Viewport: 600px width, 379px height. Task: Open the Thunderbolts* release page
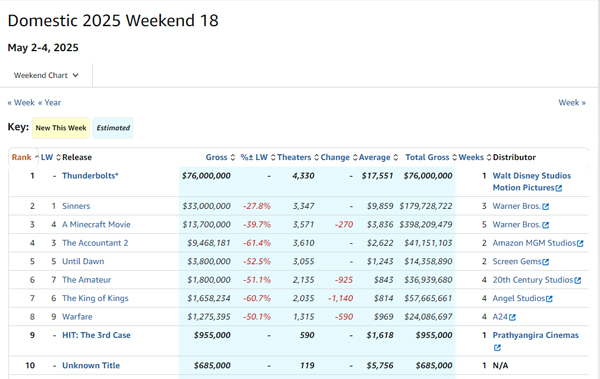pos(90,176)
